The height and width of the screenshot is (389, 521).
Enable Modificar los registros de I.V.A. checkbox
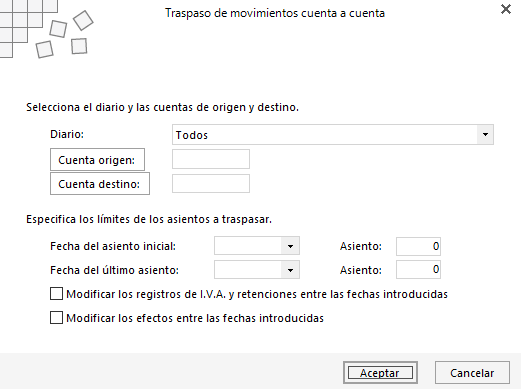pyautogui.click(x=56, y=294)
